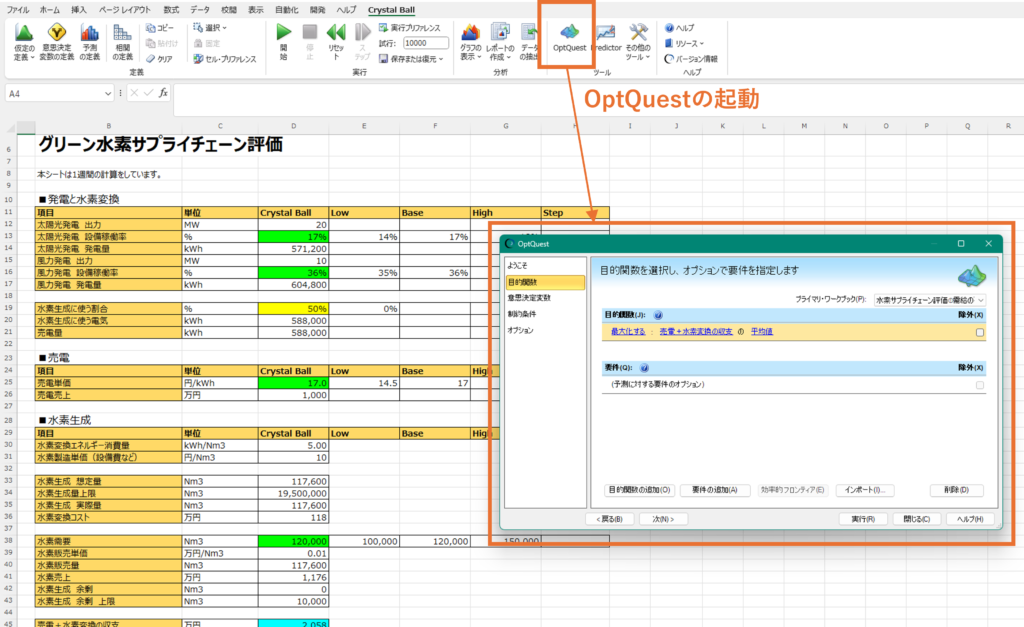Viewport: 1024px width, 627px height.
Task: Select 仮定の定義 (Define Assumption)
Action: (x=24, y=42)
